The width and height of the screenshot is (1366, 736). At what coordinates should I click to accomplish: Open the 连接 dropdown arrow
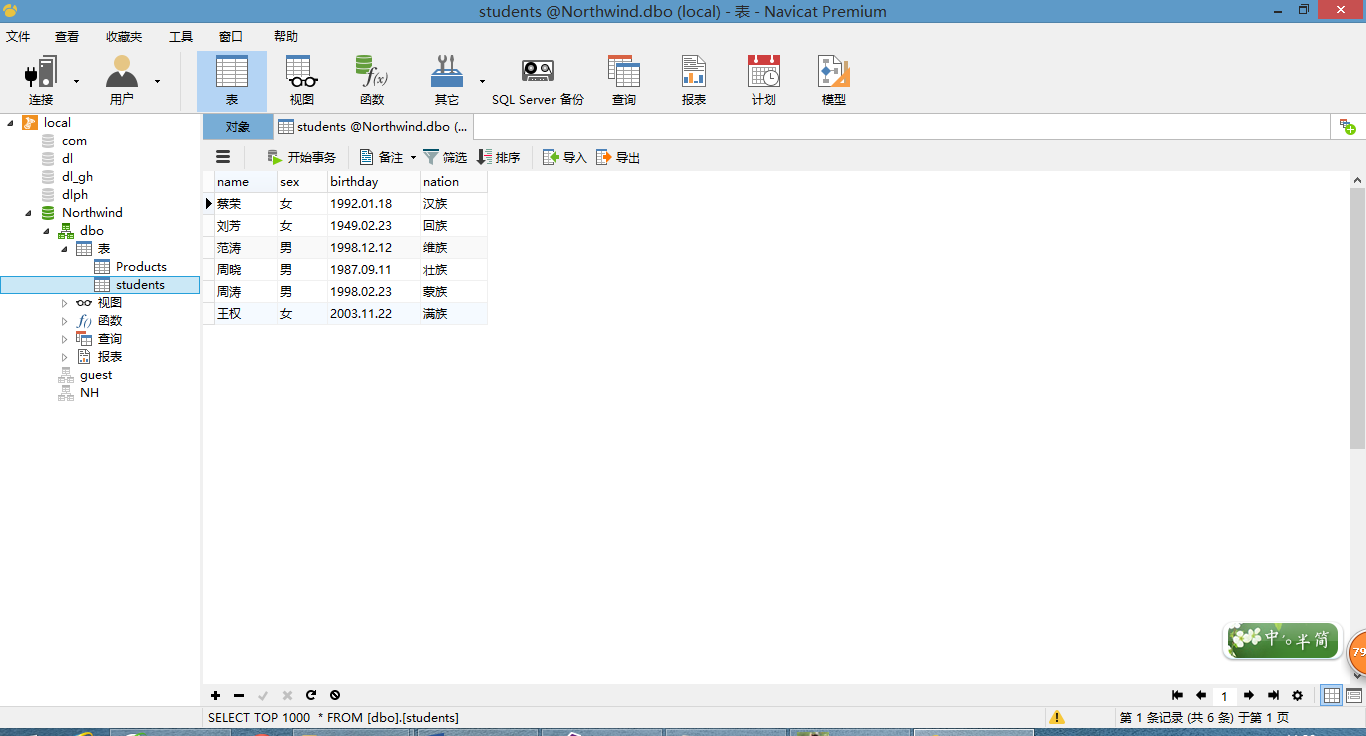(x=76, y=81)
